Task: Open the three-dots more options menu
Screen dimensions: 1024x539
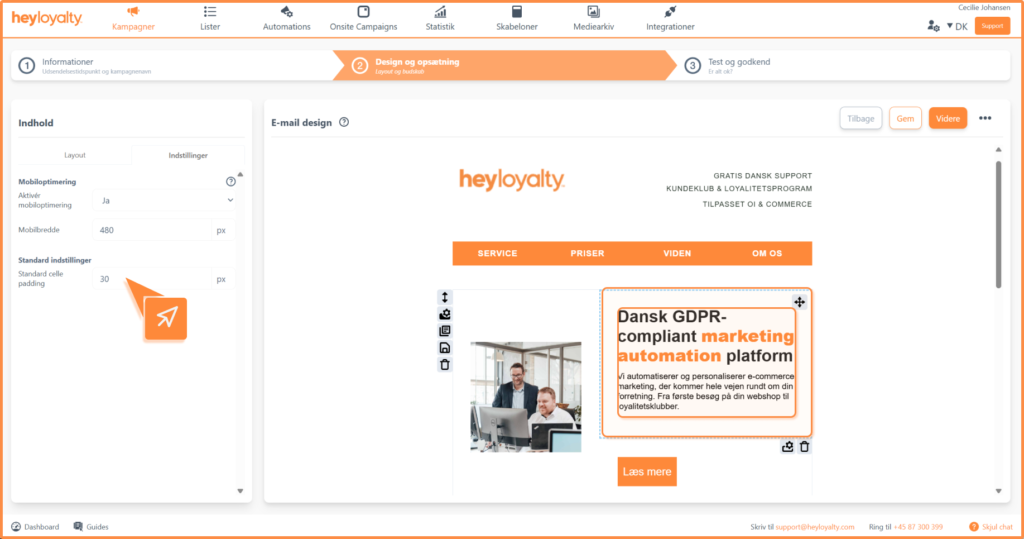Action: 985,118
